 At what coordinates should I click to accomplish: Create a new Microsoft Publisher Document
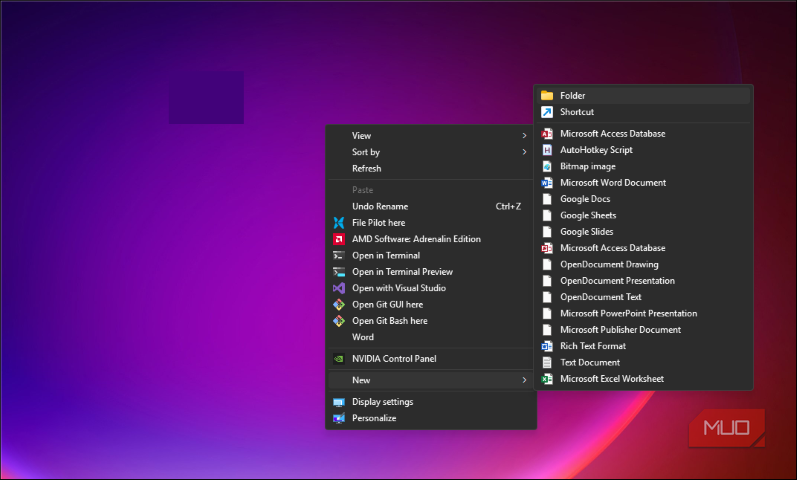(643, 329)
